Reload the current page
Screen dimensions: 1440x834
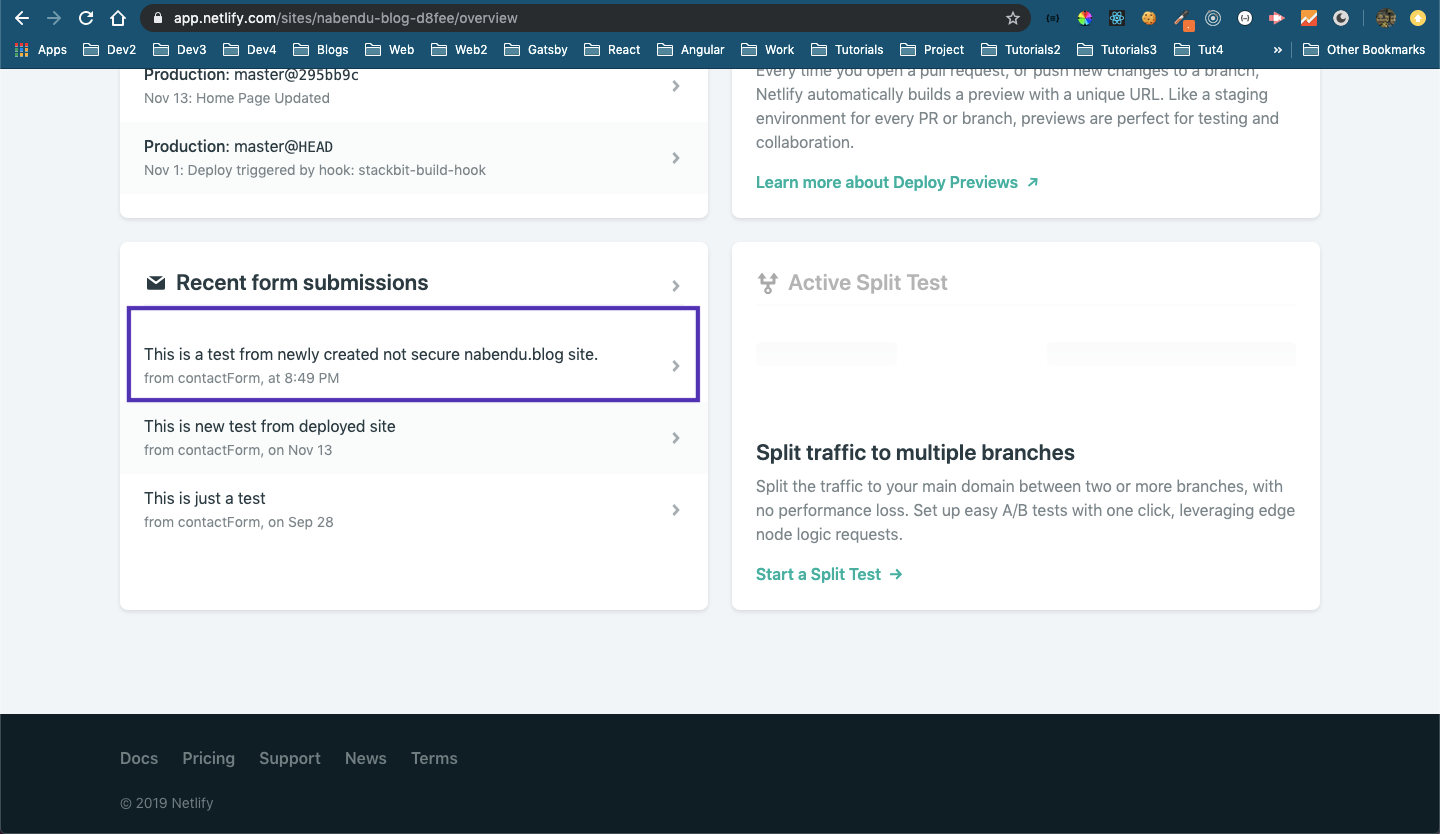pos(86,18)
